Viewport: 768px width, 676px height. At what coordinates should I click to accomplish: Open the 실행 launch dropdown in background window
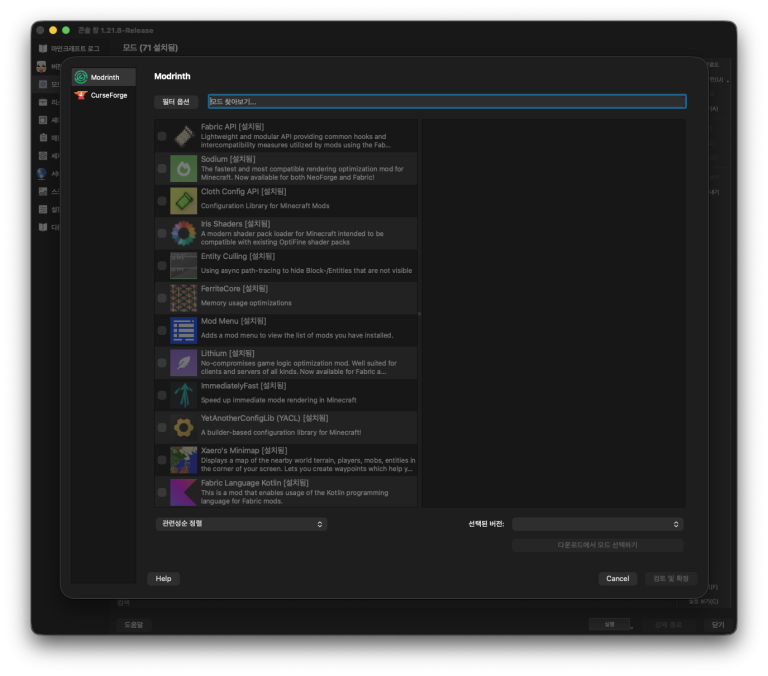(x=631, y=627)
